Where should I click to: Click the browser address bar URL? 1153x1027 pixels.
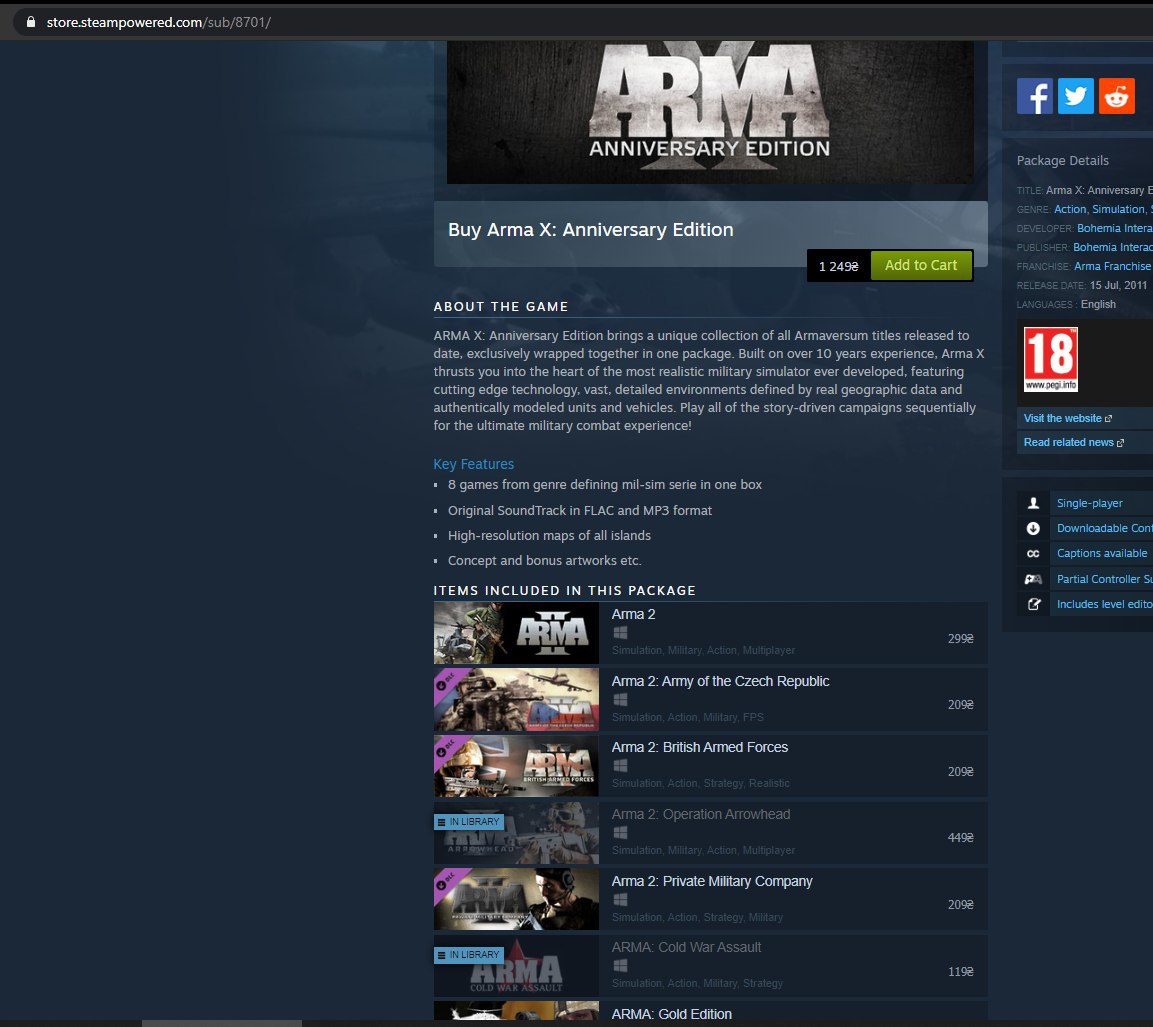159,22
